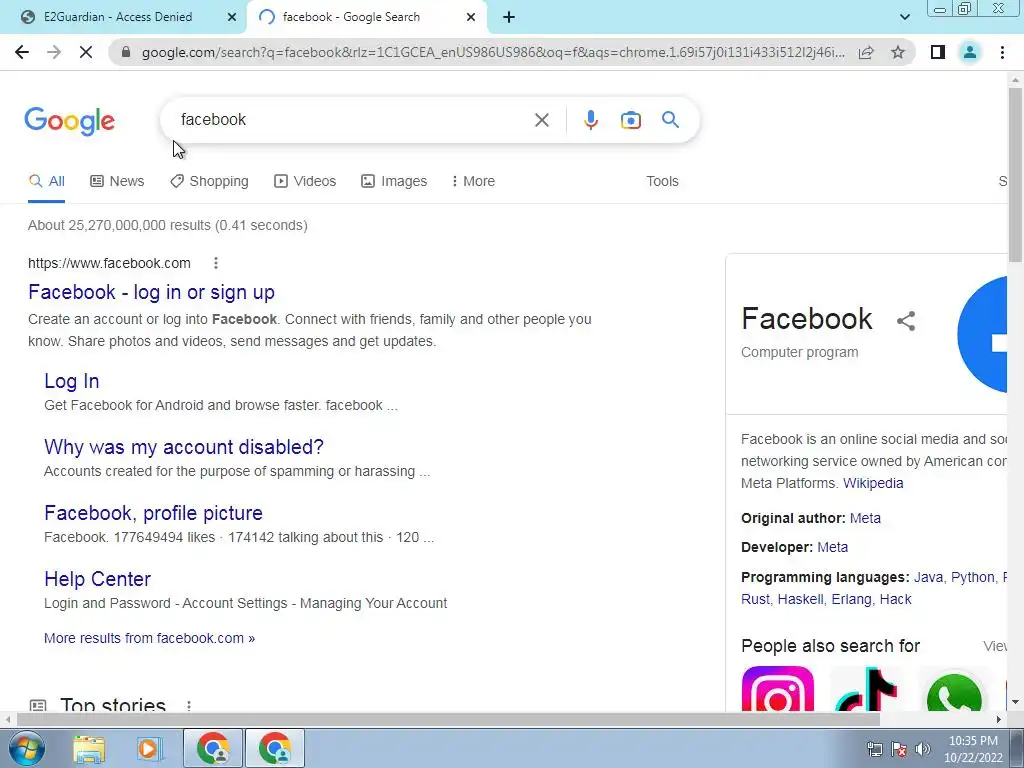This screenshot has width=1024, height=768.
Task: Open Chrome's three-dot menu
Action: click(1002, 52)
